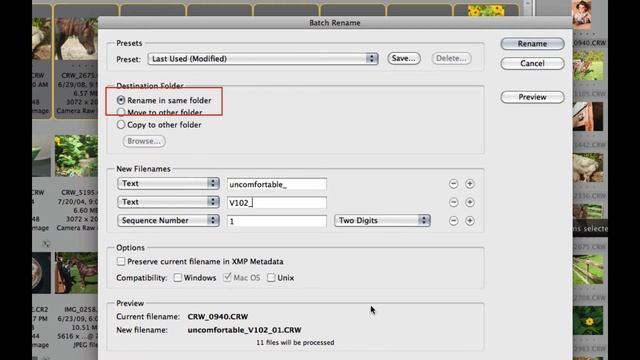Click the sequence start number field
Screen dimensions: 640x360
click(x=277, y=221)
